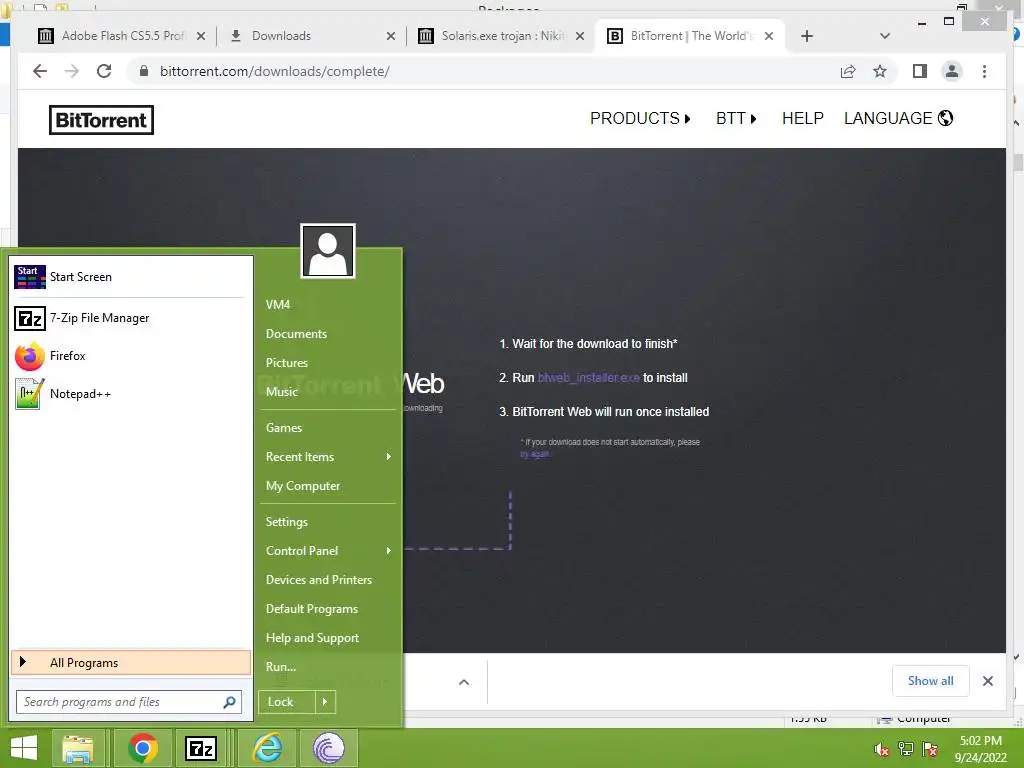
Task: Expand the BTT menu
Action: [x=736, y=118]
